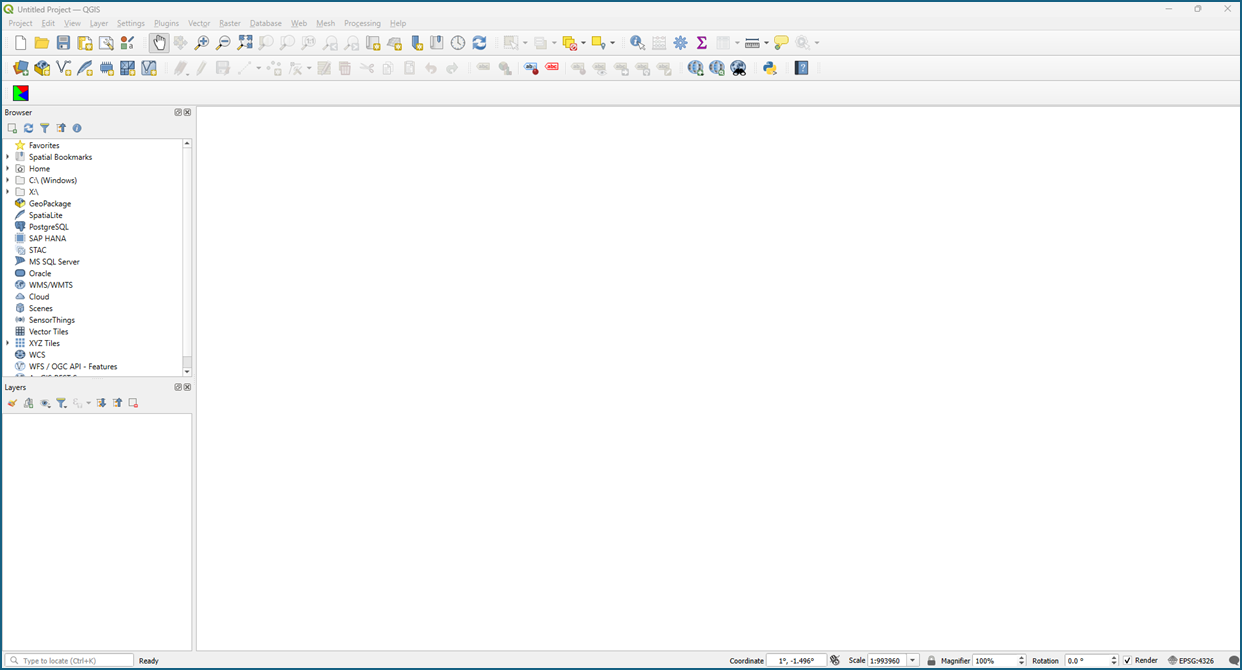Viewport: 1242px width, 670px height.
Task: Open the messages log speech icon
Action: point(1233,661)
